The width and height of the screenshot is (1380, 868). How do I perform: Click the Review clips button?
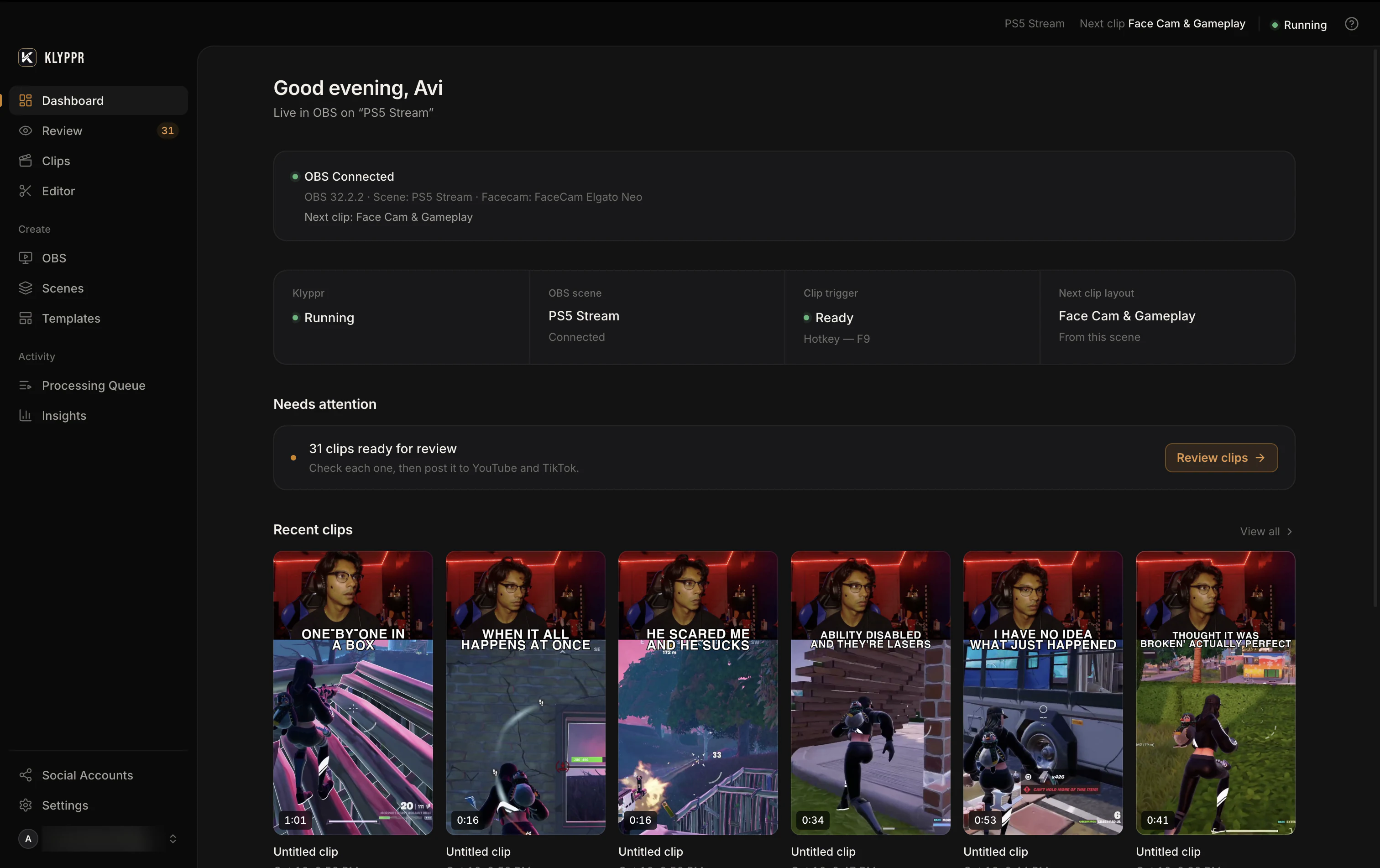[x=1221, y=458]
